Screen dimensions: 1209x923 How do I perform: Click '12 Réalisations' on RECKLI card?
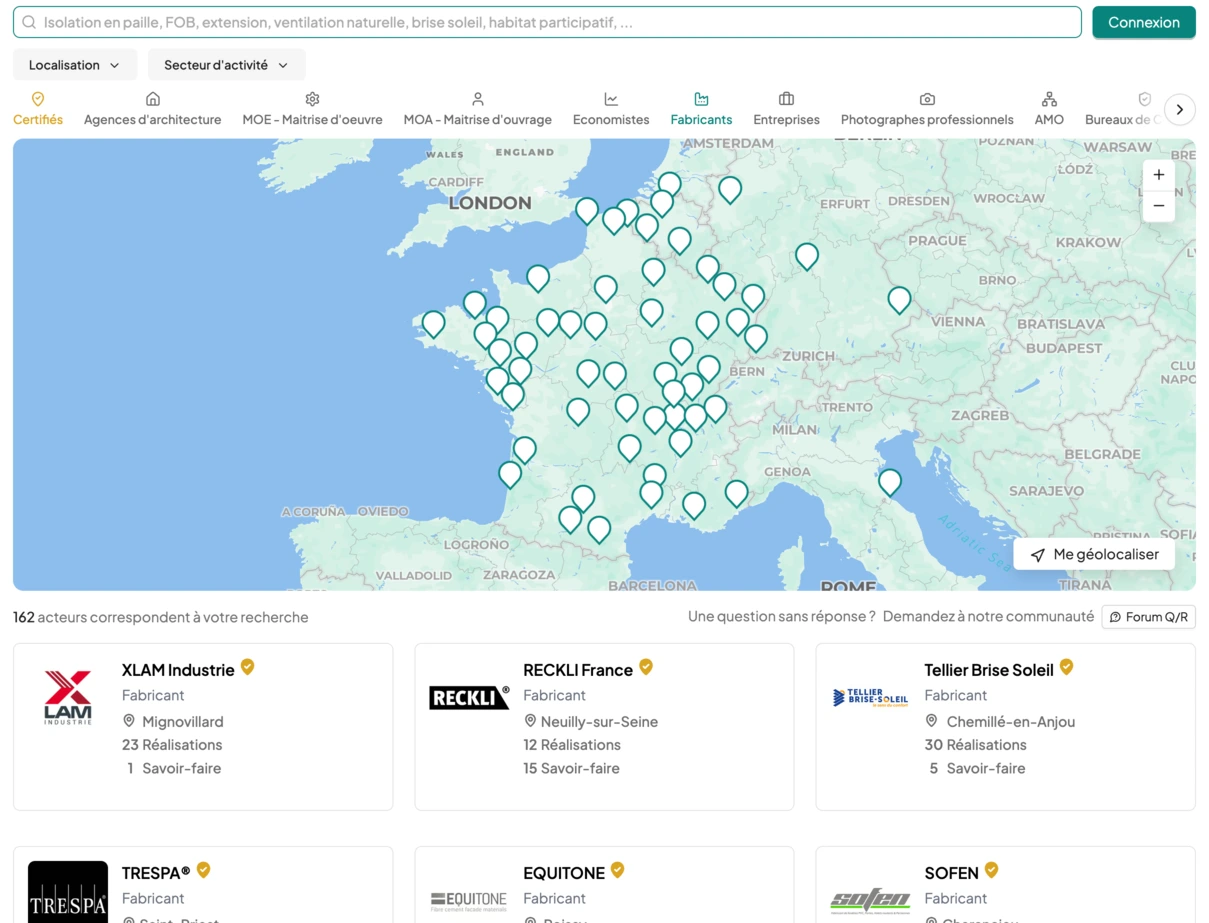point(572,745)
